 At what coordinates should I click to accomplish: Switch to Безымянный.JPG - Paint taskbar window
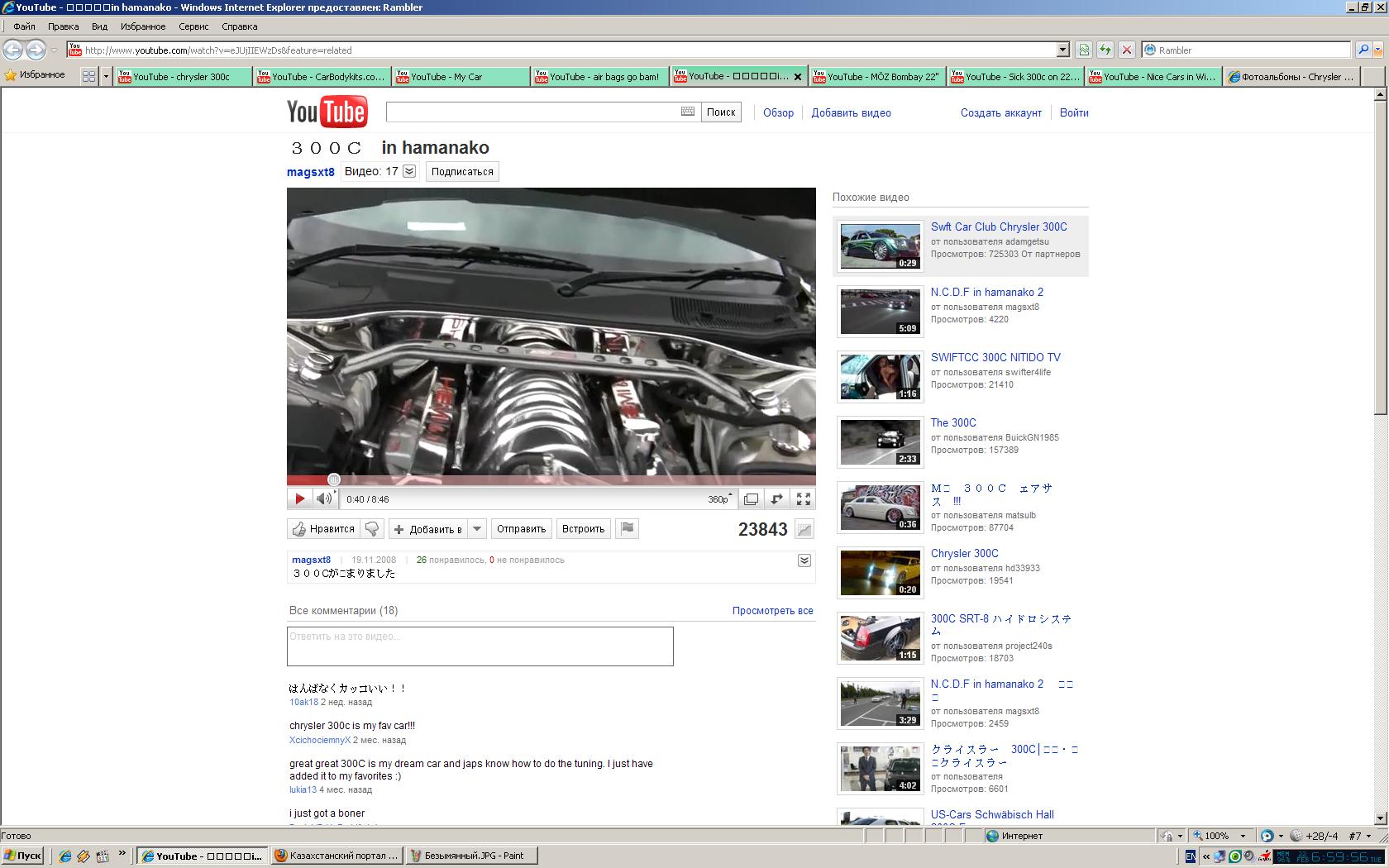pyautogui.click(x=473, y=856)
